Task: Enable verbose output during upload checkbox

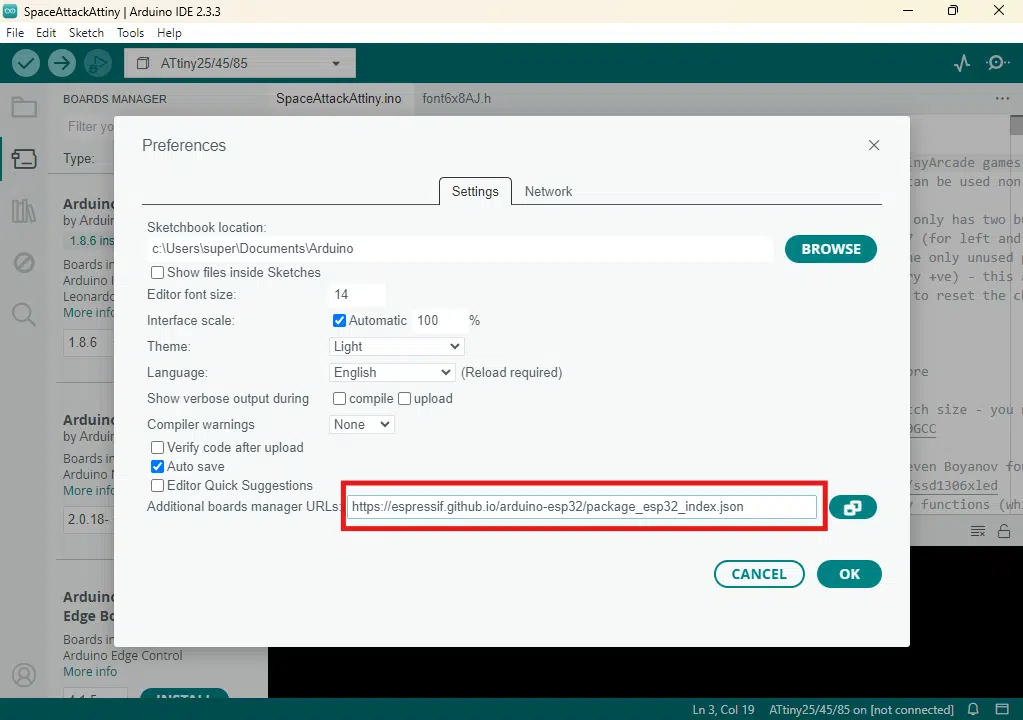Action: click(405, 398)
